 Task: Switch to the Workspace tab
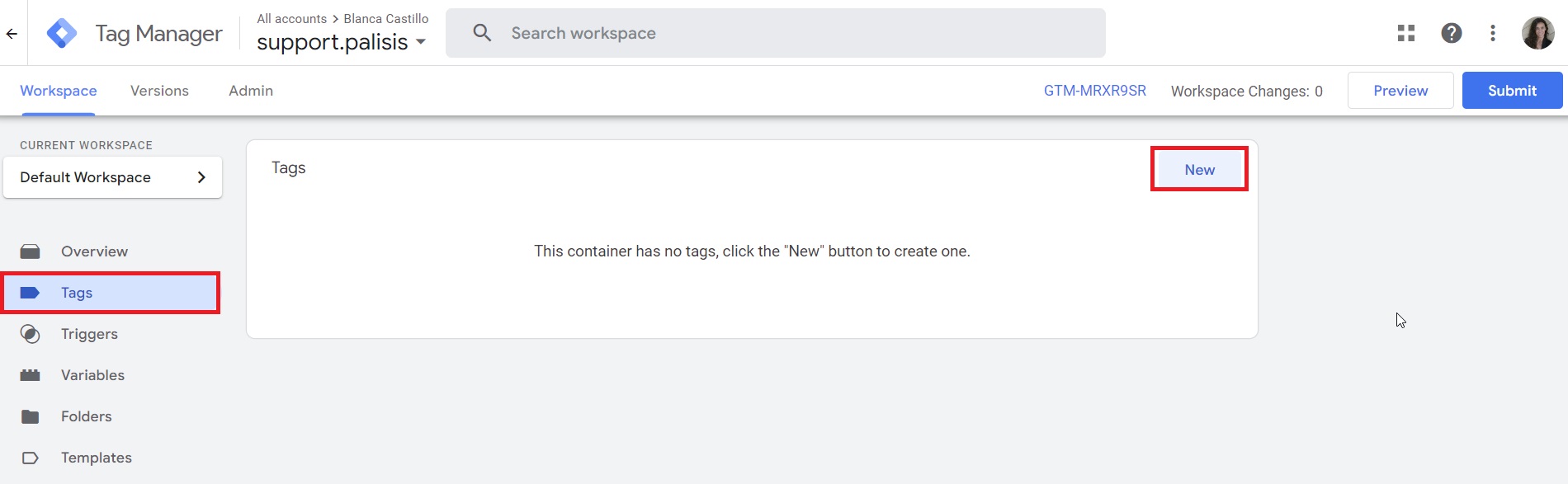pyautogui.click(x=59, y=91)
